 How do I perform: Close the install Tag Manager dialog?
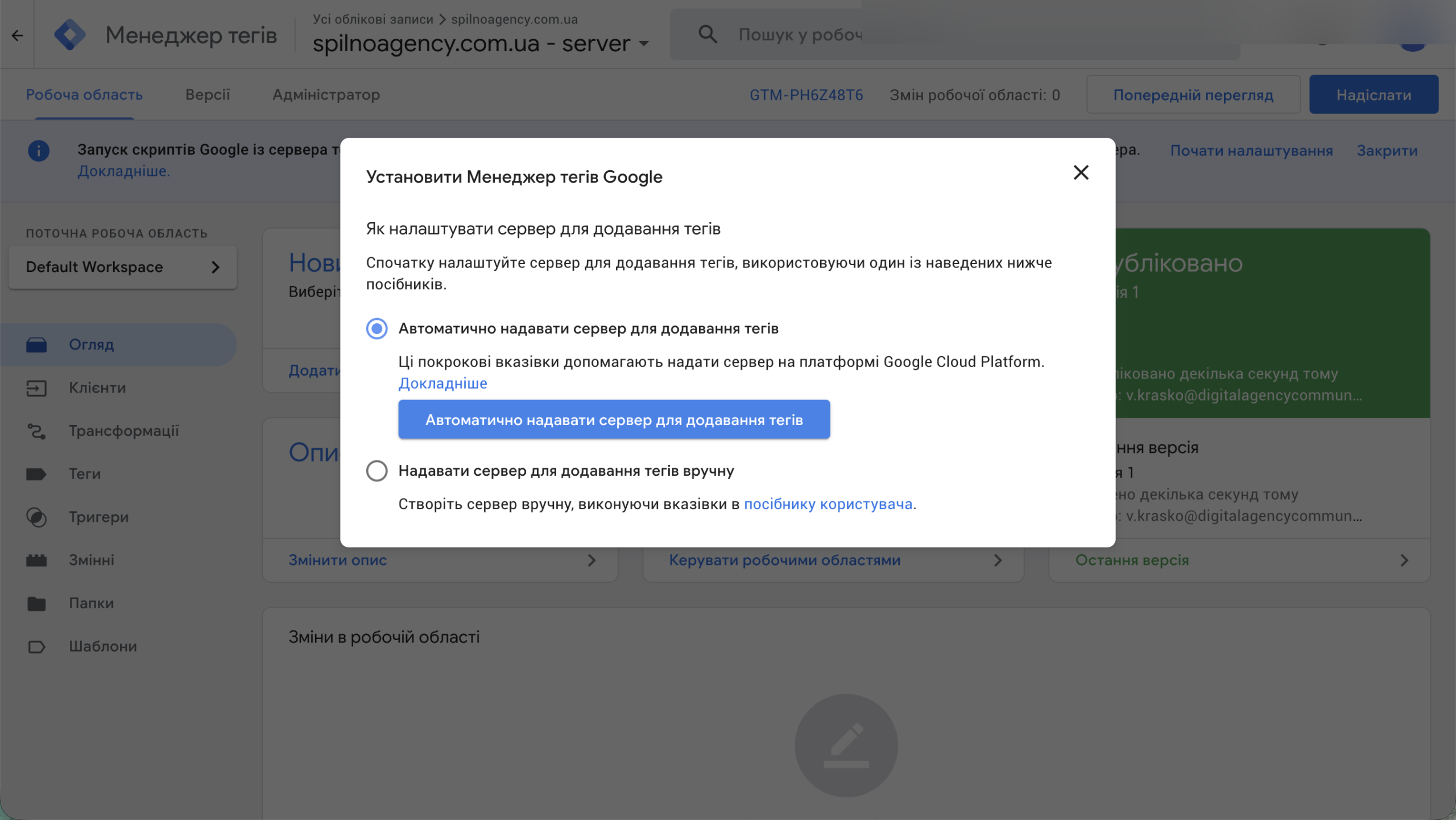[x=1081, y=172]
